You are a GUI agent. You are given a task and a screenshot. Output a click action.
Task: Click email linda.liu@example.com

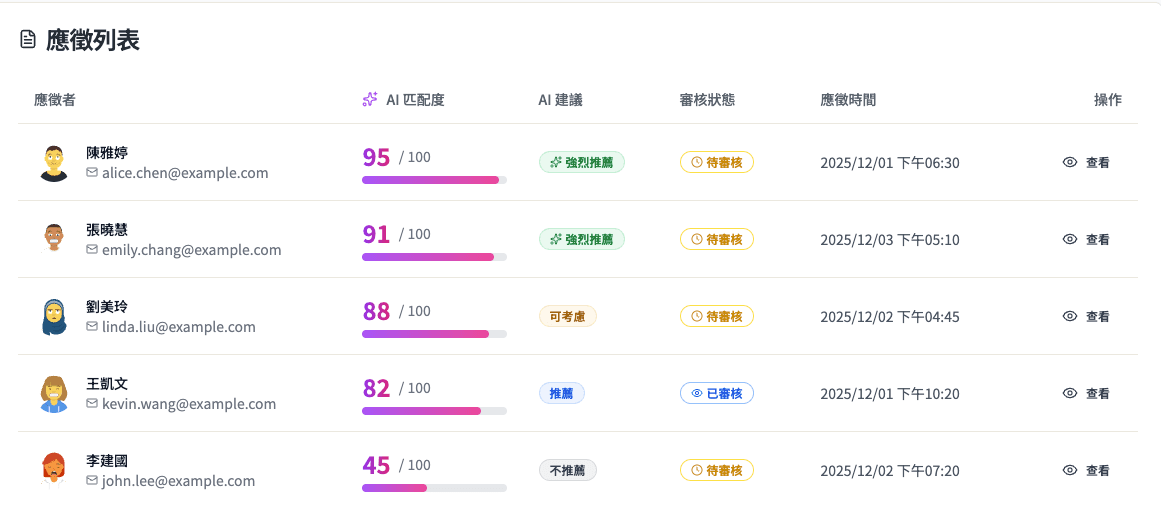click(179, 327)
